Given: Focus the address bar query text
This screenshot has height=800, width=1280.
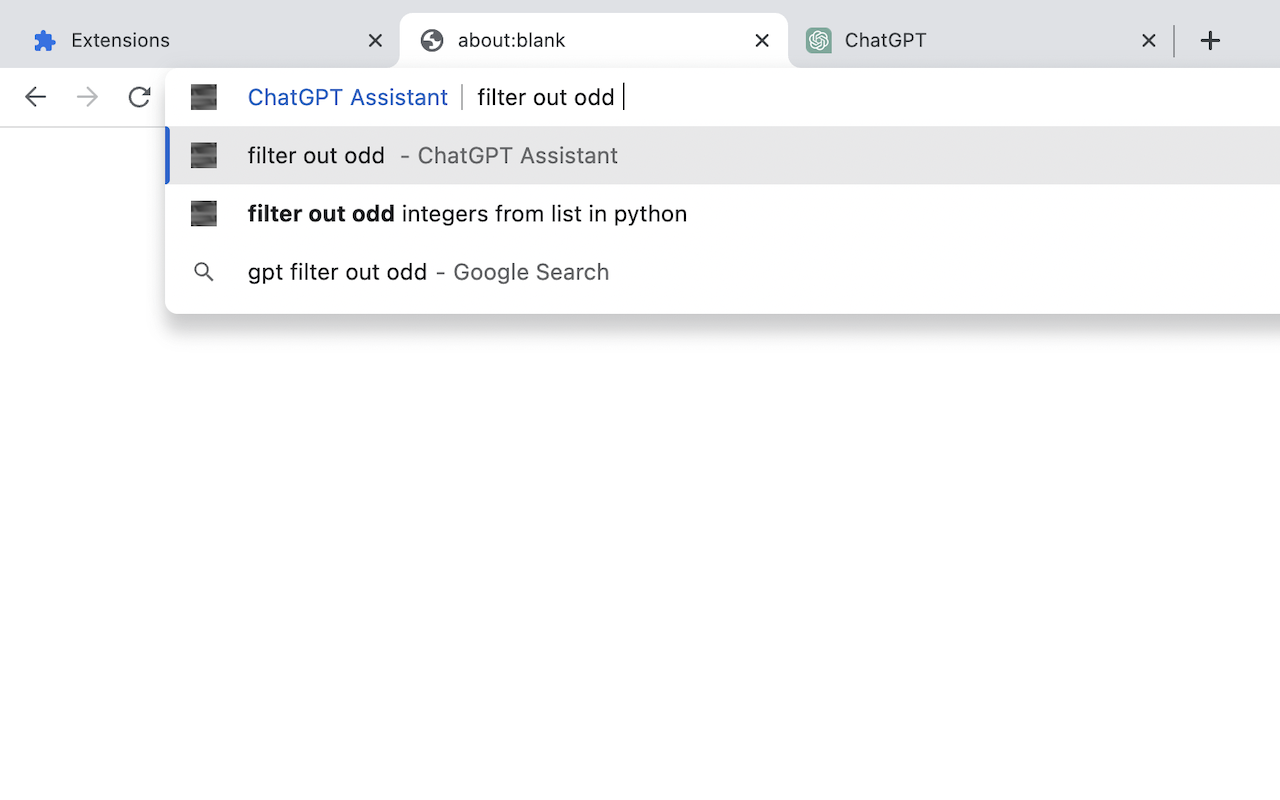Looking at the screenshot, I should (546, 97).
